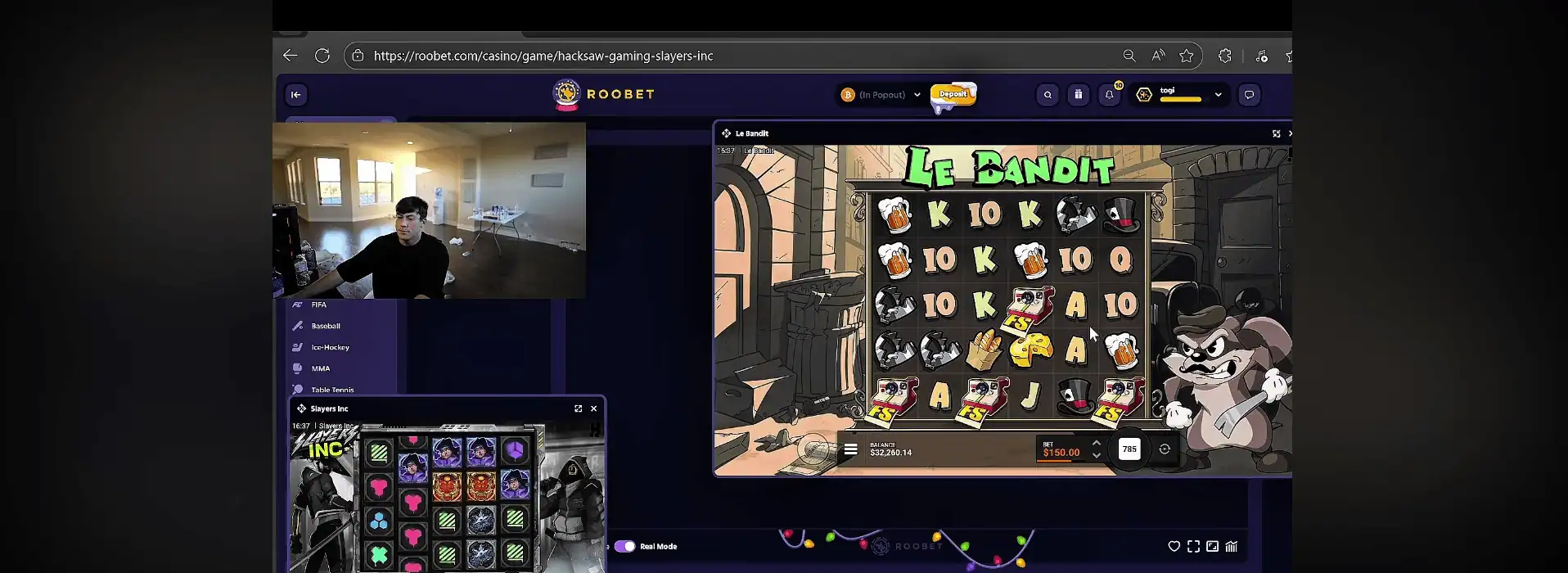1568x573 pixels.
Task: Reload the current browser page
Action: (x=322, y=56)
